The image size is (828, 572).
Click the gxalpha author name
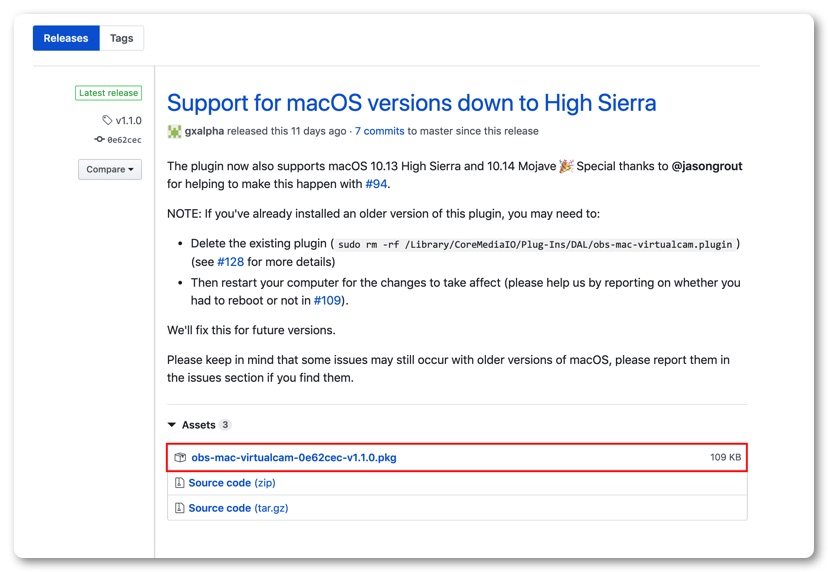coord(206,131)
